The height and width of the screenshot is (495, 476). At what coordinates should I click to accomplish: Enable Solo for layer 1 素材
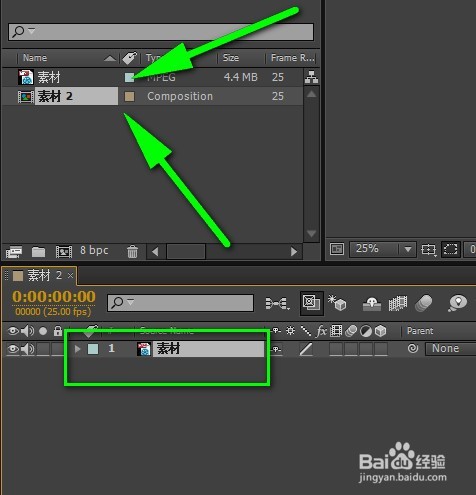[x=43, y=349]
